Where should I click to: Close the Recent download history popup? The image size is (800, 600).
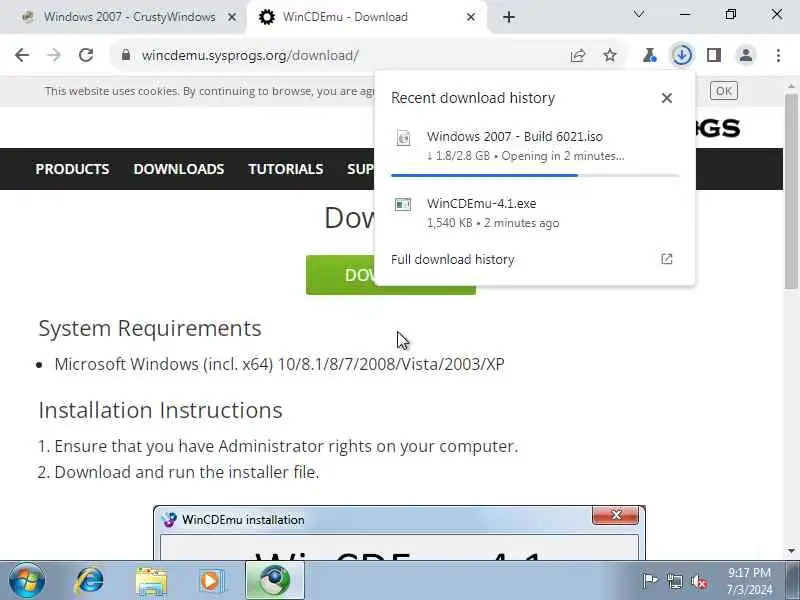coord(666,98)
